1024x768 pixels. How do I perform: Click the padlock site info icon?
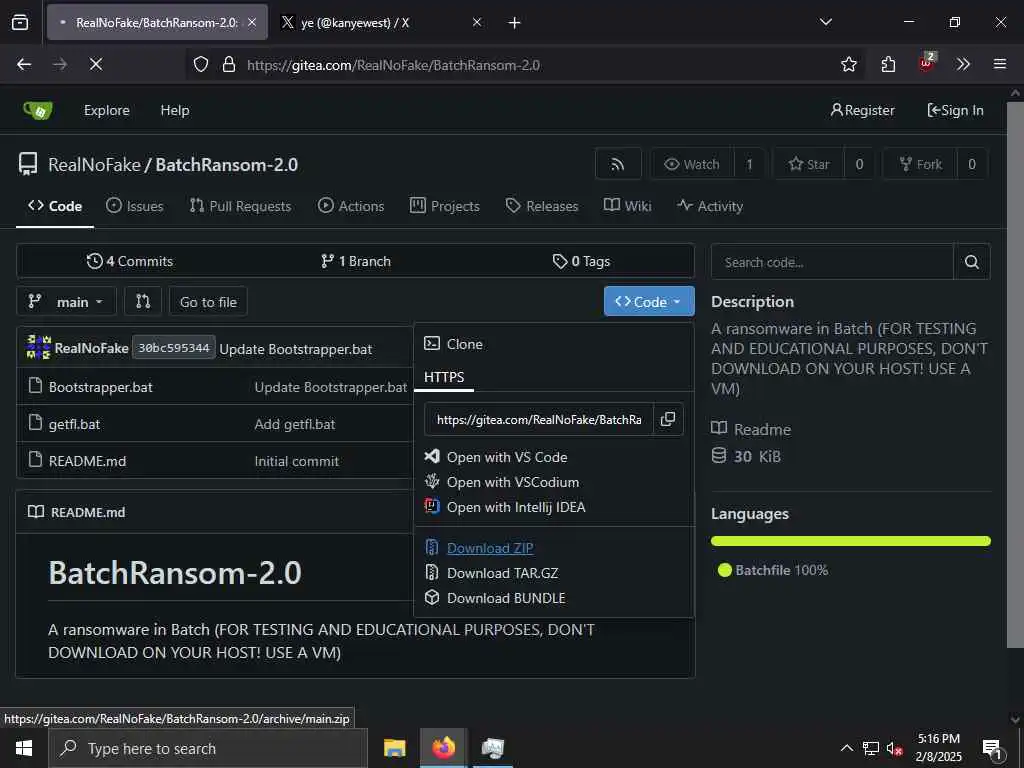click(229, 65)
